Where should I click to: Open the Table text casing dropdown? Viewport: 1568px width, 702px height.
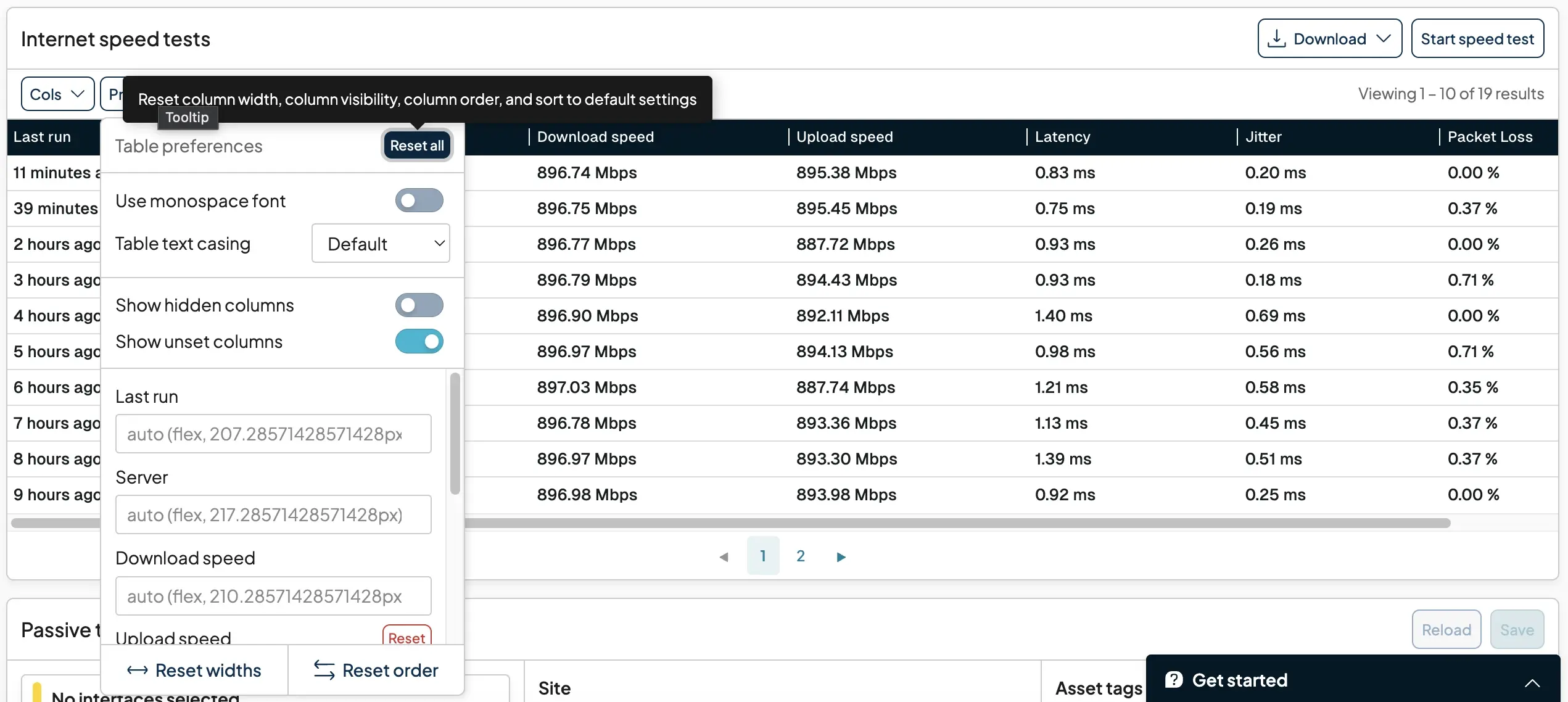pos(381,243)
